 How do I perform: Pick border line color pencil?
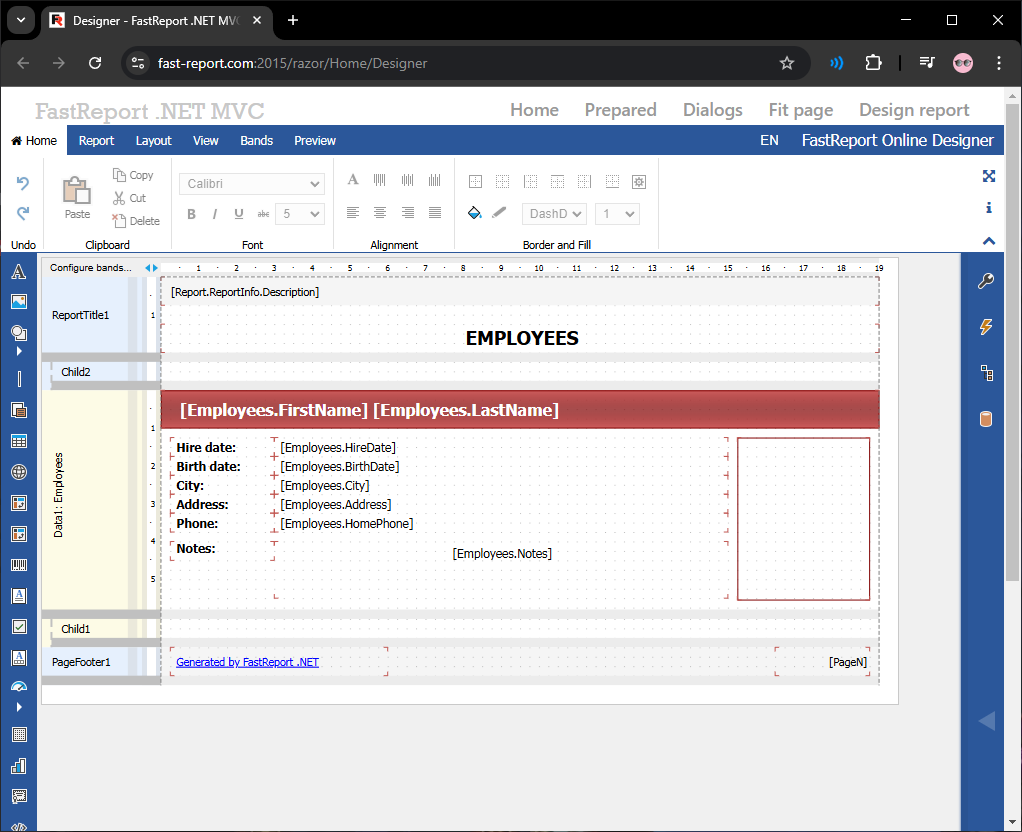[499, 213]
